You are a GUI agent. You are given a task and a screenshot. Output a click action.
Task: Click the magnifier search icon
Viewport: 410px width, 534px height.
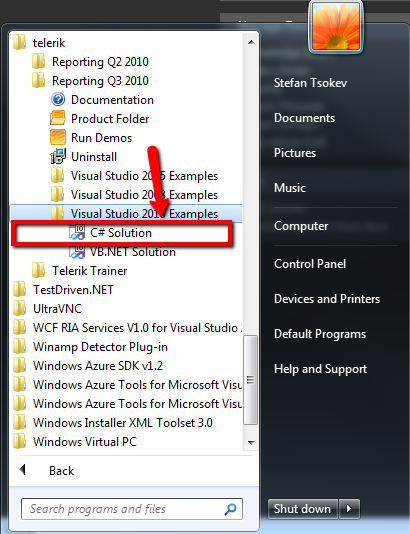[231, 509]
